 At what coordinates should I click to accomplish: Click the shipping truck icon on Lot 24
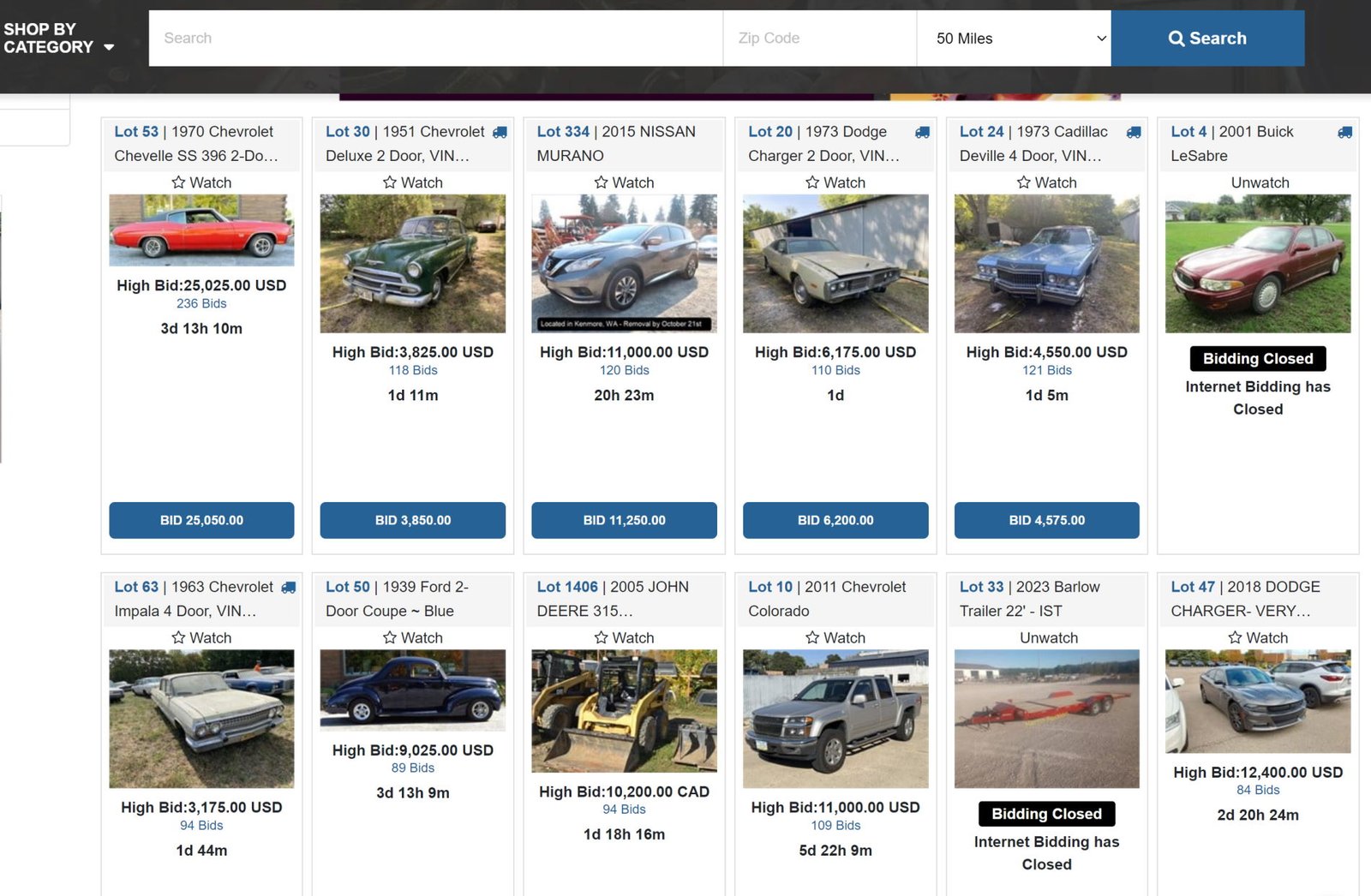1134,132
